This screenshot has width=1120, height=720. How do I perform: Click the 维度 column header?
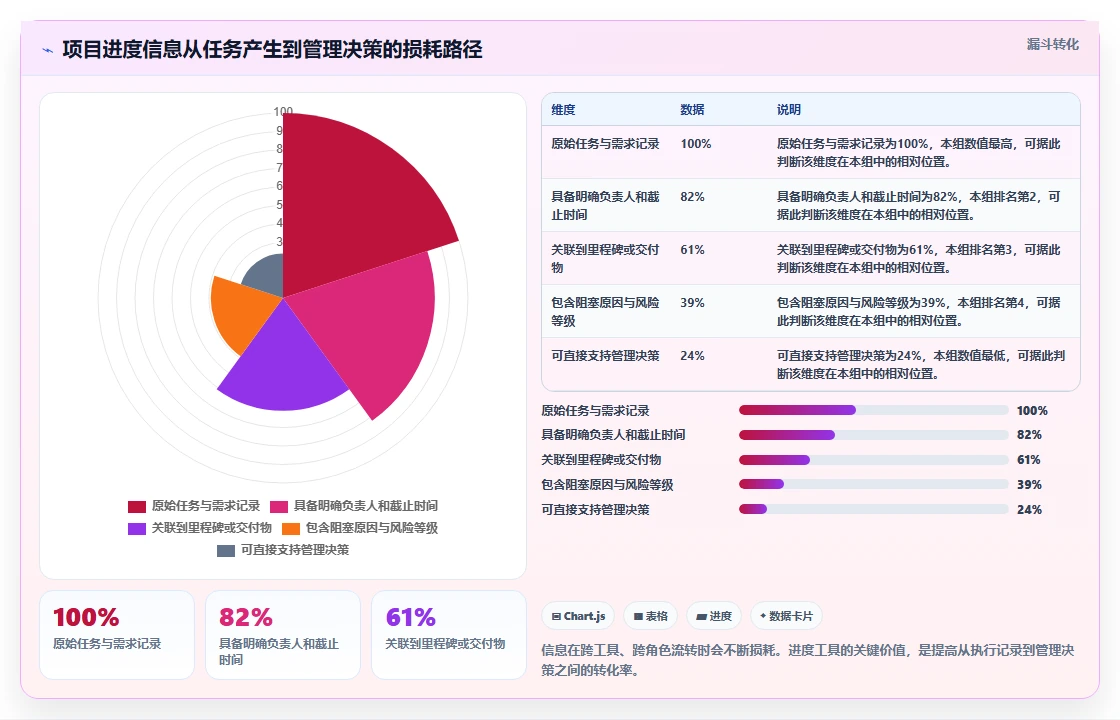(563, 110)
